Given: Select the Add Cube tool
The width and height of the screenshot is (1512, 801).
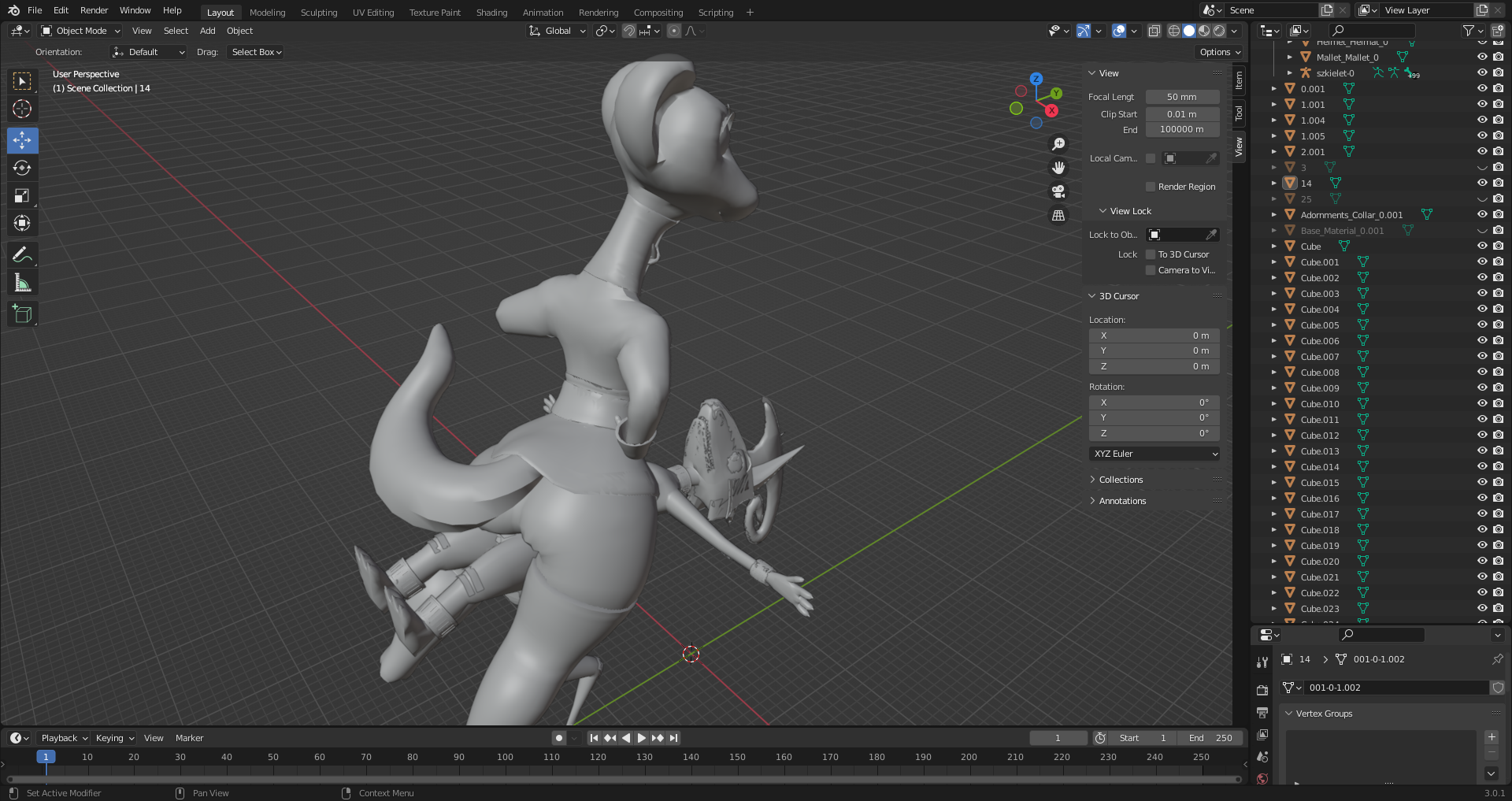Looking at the screenshot, I should [22, 313].
